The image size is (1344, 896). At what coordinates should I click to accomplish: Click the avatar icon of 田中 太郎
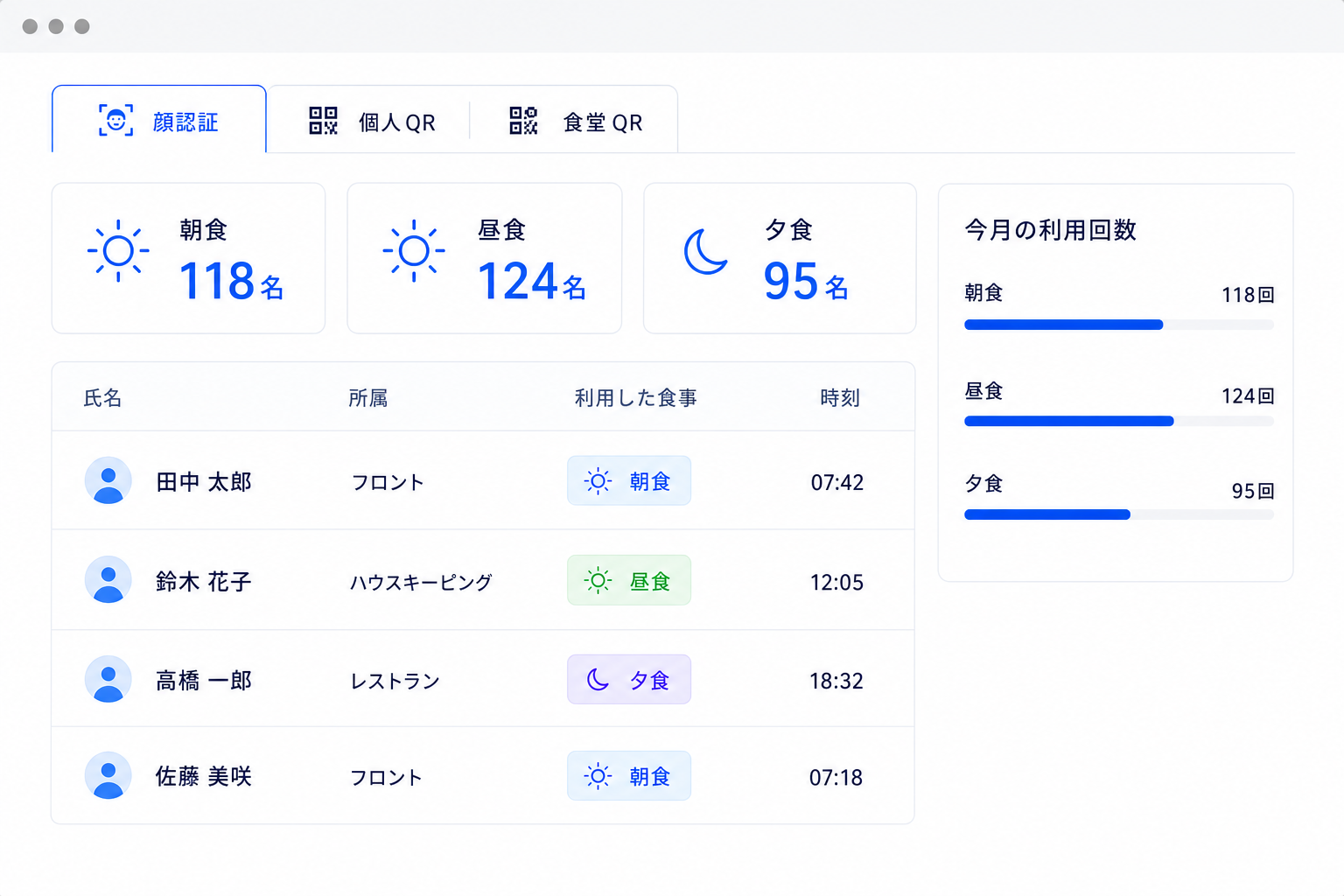(x=108, y=480)
